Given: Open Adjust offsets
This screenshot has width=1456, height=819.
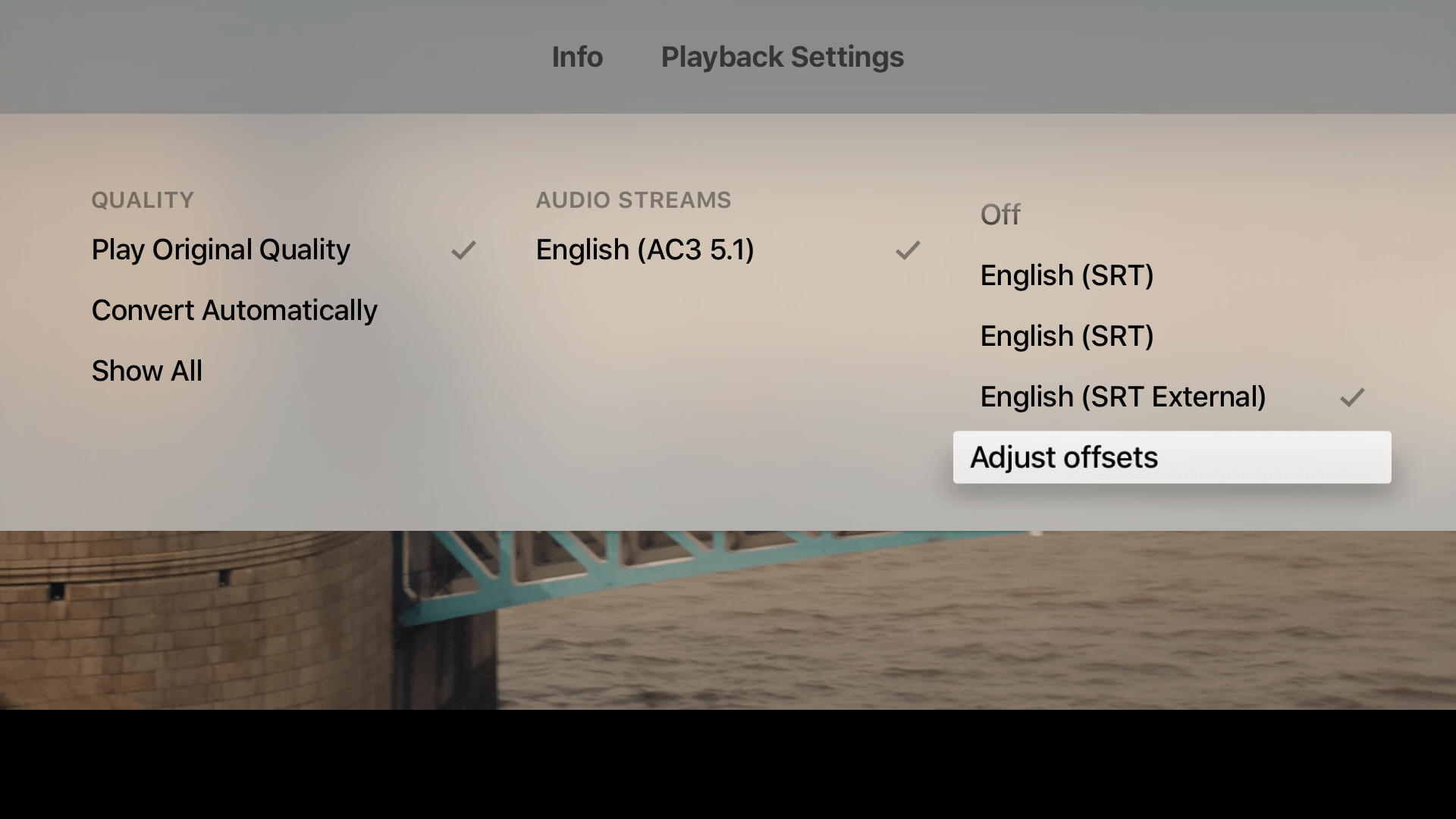Looking at the screenshot, I should click(x=1172, y=457).
